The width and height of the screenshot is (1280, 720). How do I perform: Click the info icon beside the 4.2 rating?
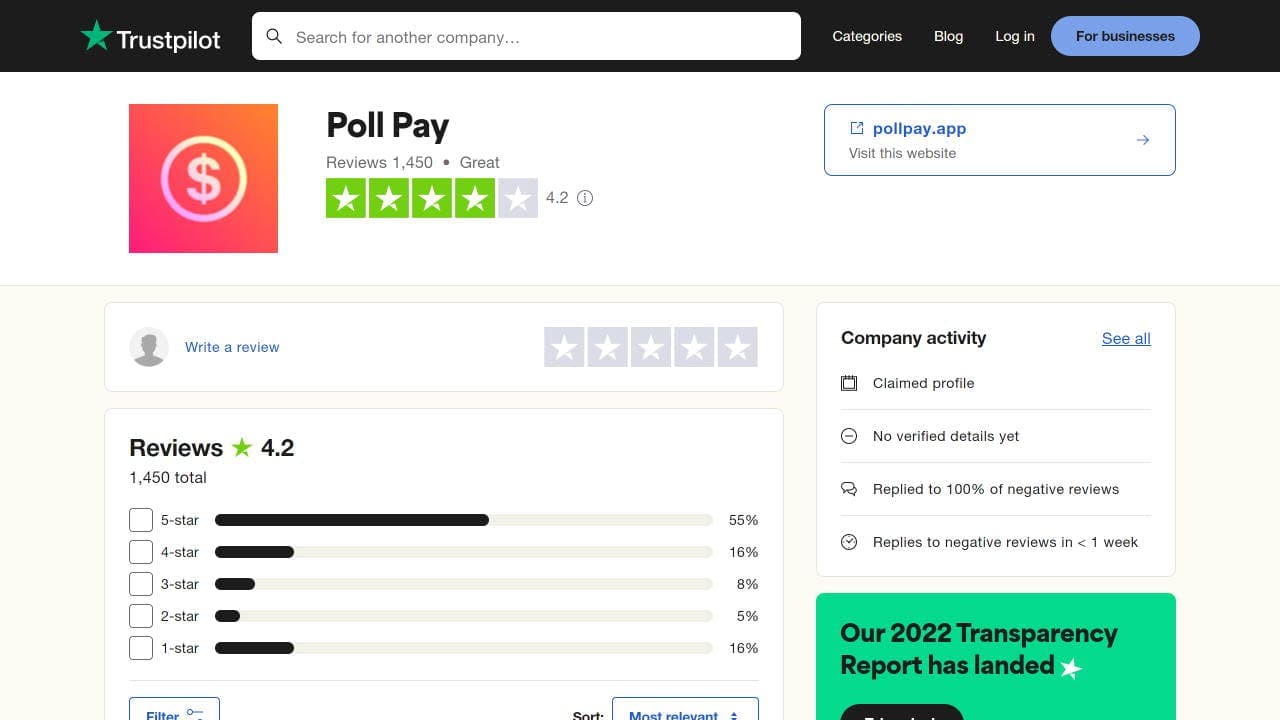(x=585, y=198)
